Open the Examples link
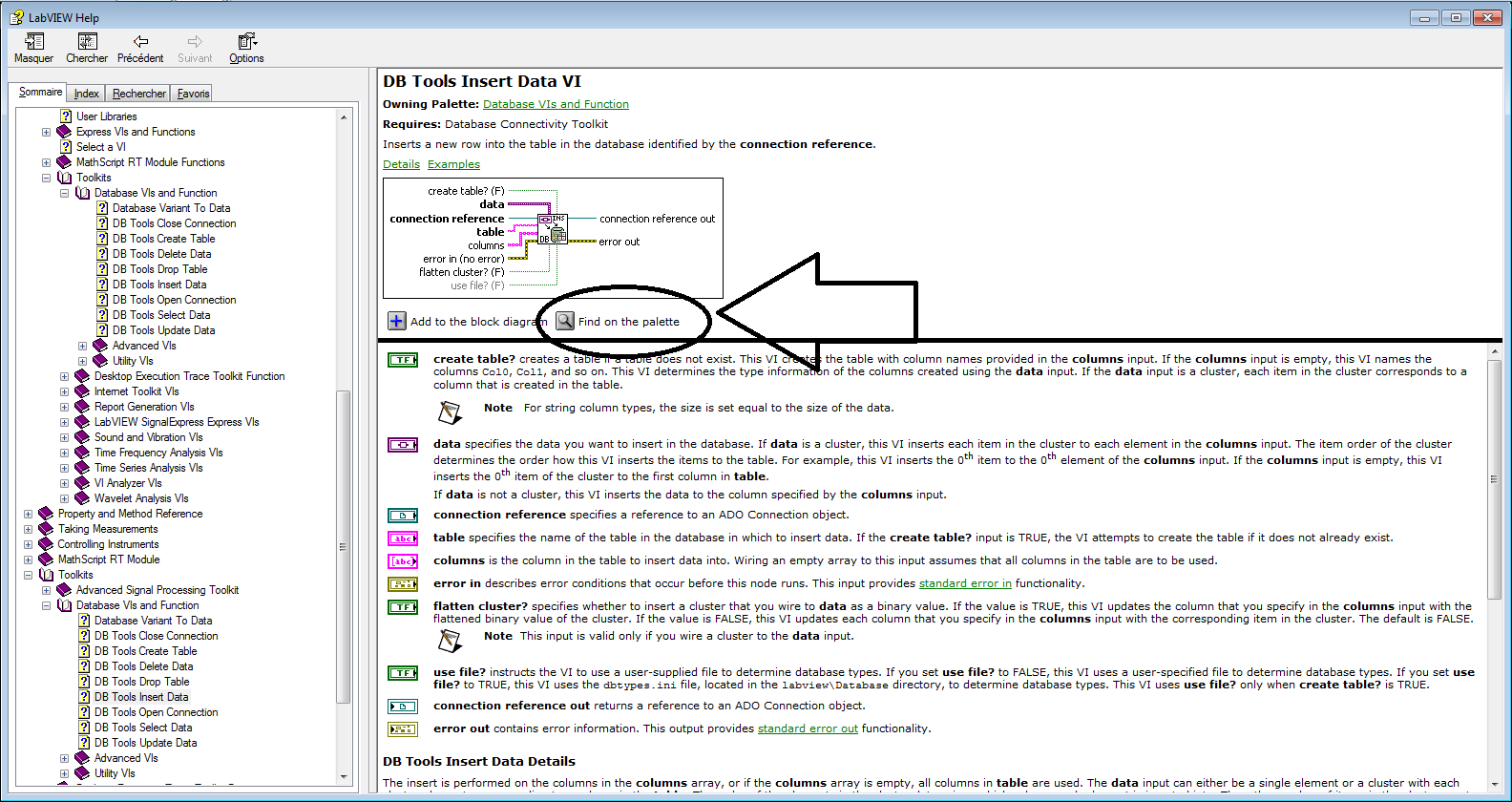 [453, 164]
